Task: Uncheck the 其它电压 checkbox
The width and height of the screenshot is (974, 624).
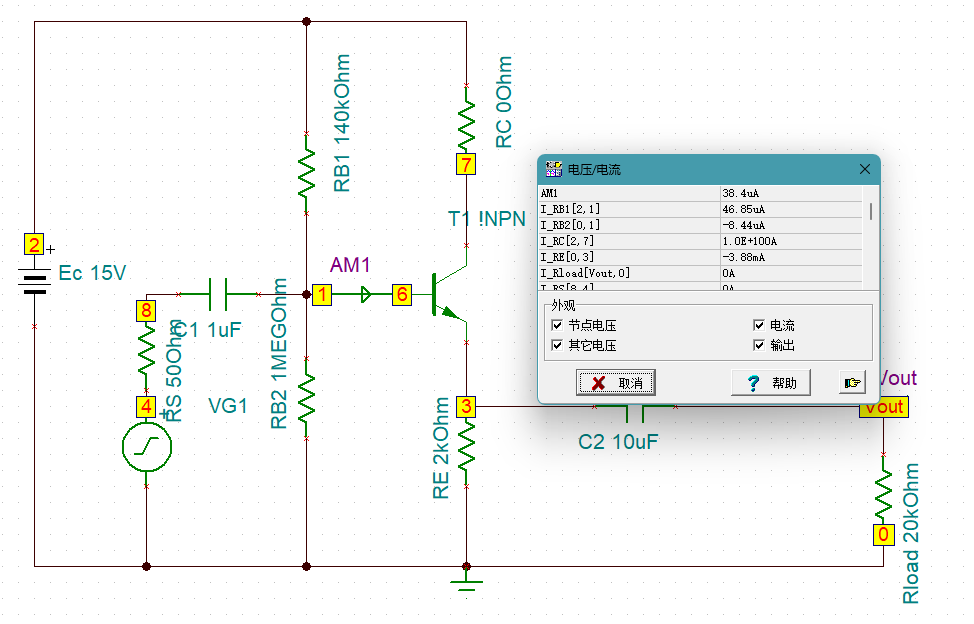Action: [557, 346]
